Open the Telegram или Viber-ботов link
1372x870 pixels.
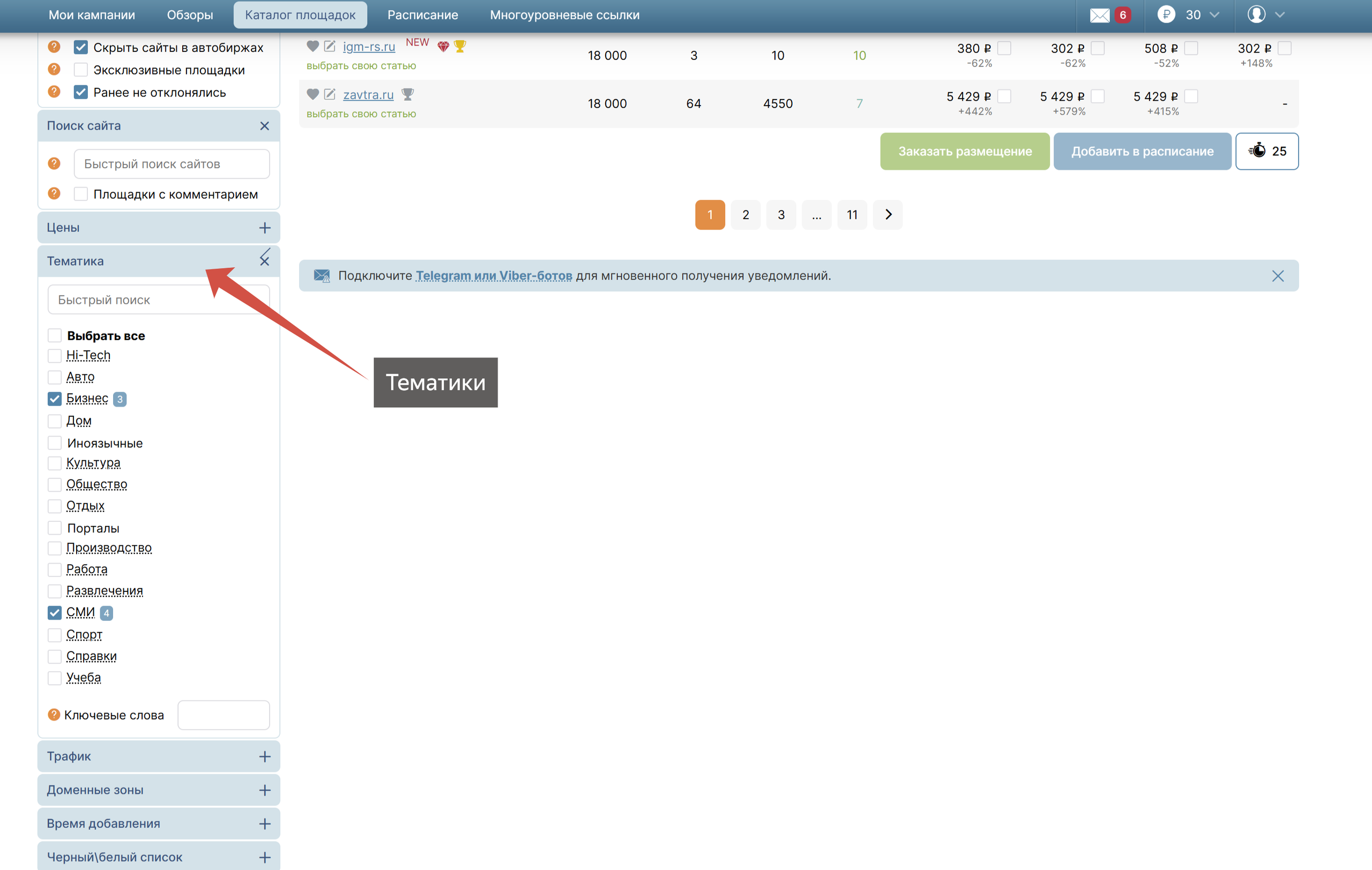pos(494,276)
